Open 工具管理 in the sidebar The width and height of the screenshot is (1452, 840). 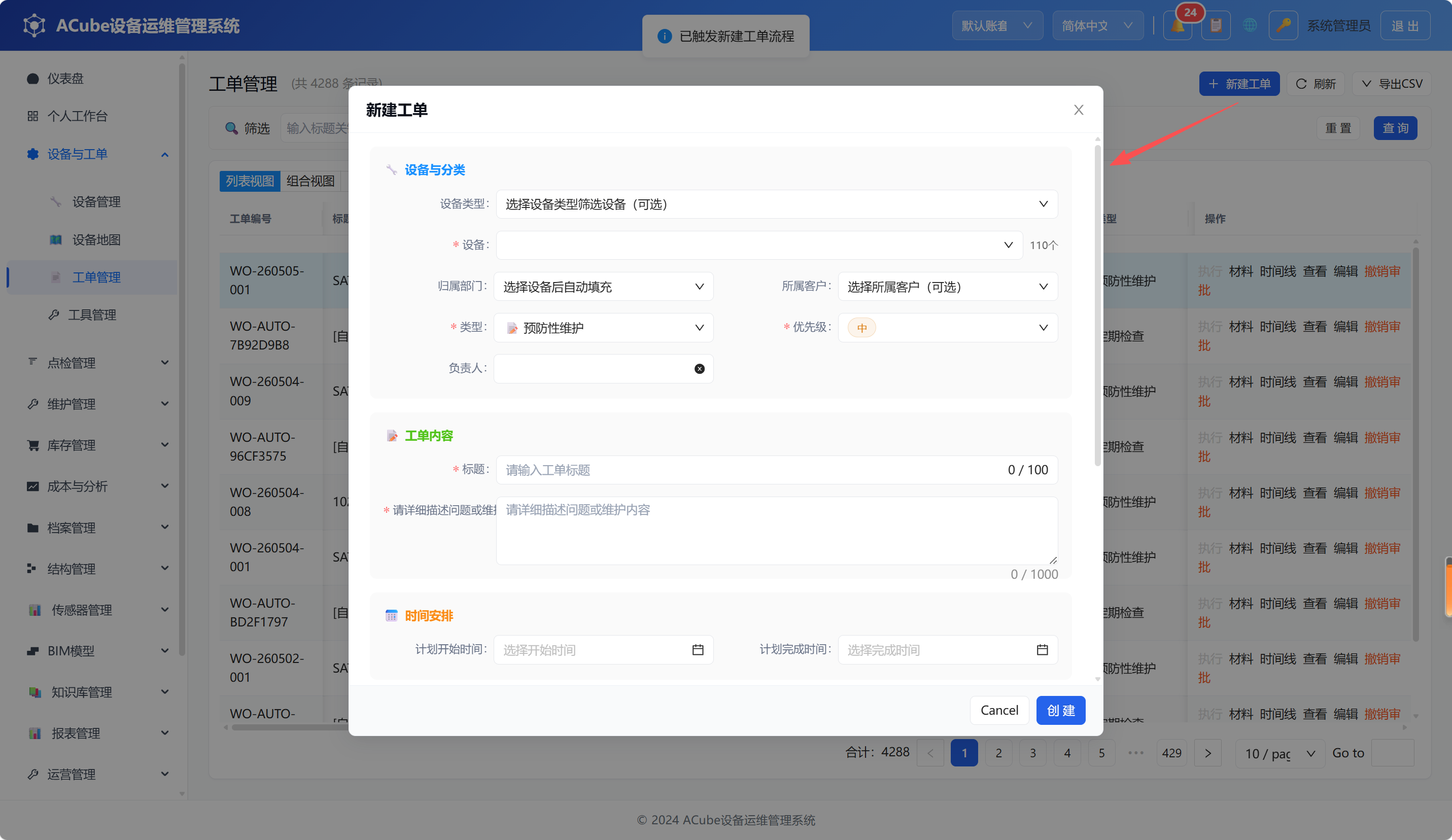tap(92, 314)
